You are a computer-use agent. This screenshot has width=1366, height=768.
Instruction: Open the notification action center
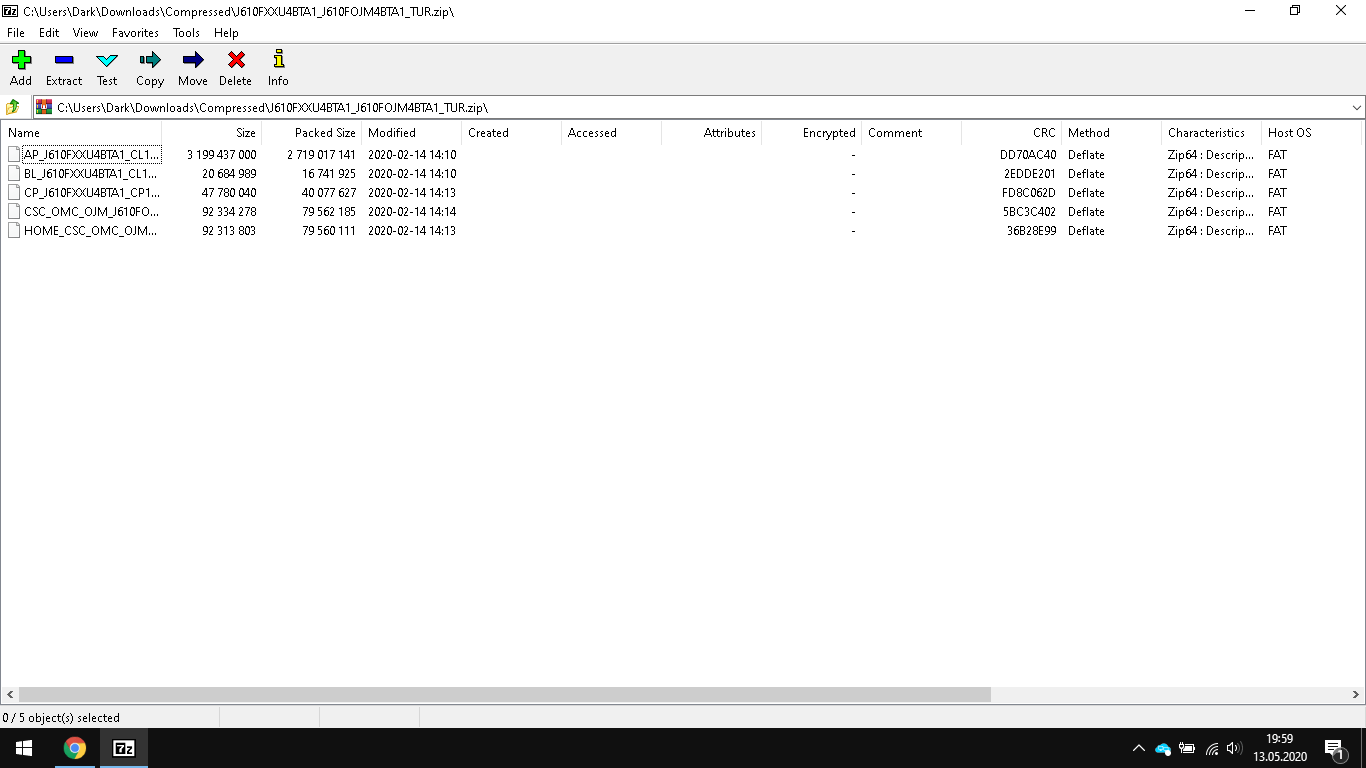[1334, 748]
